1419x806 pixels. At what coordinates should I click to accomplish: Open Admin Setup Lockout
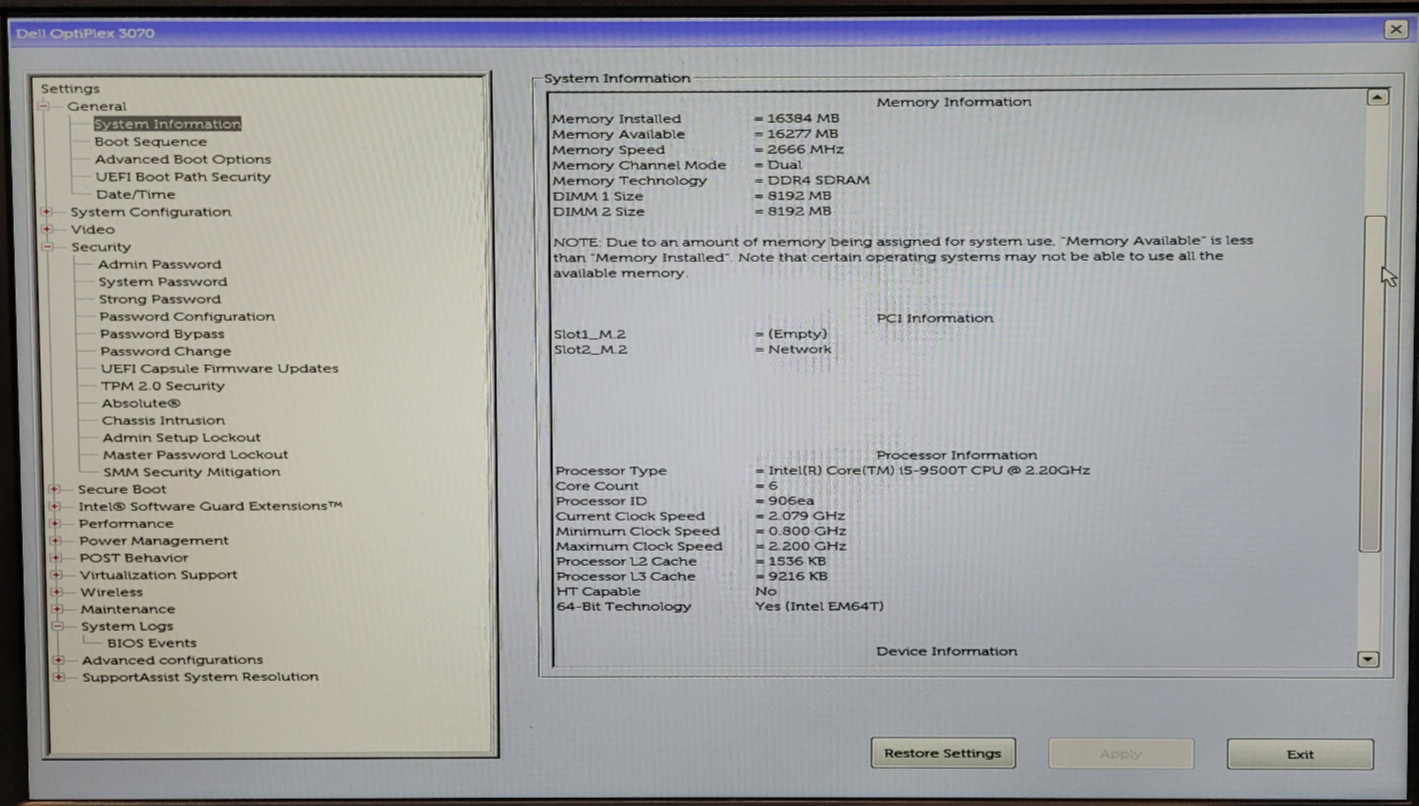[181, 437]
